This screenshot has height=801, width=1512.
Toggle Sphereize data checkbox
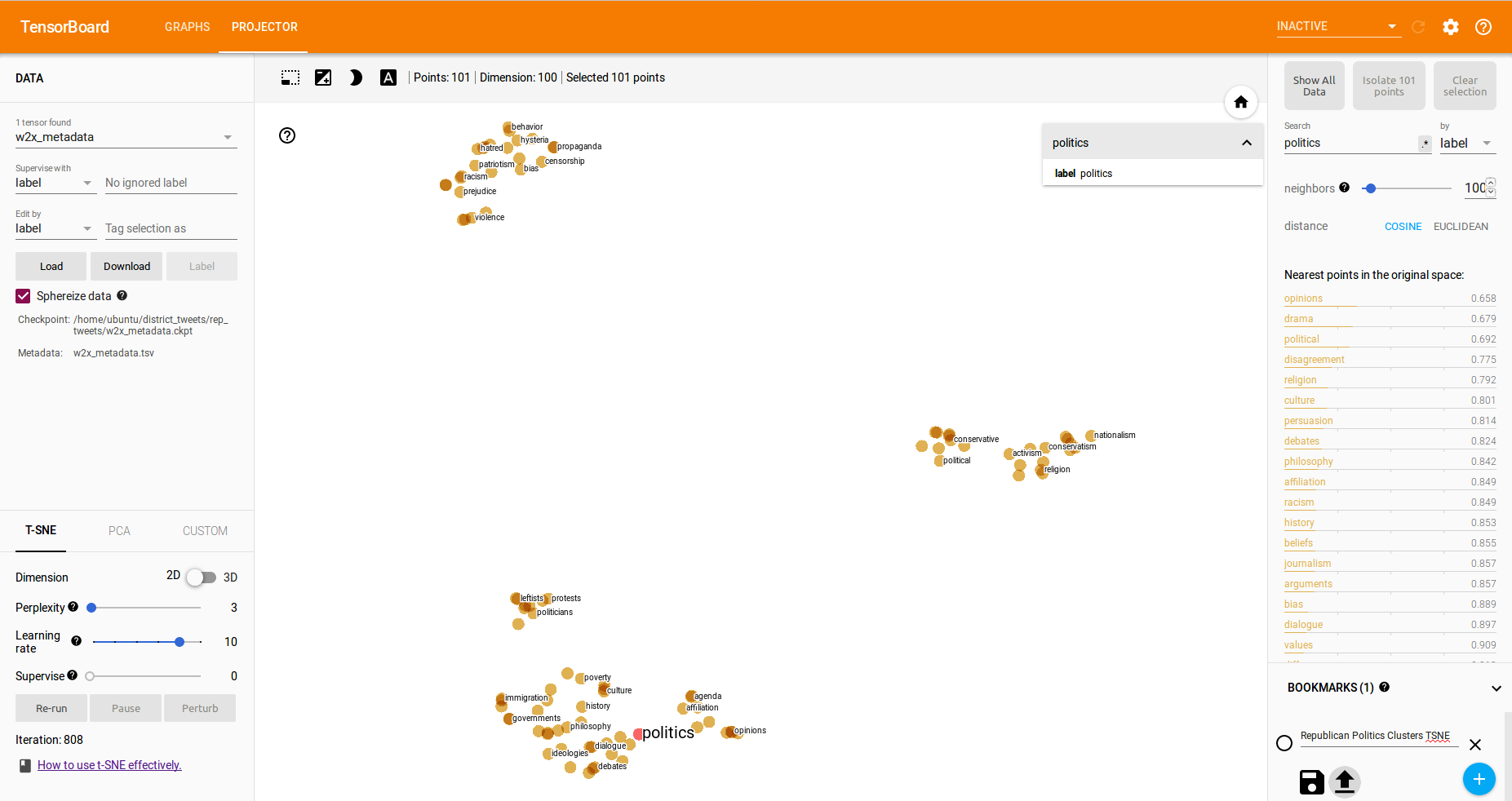tap(23, 296)
